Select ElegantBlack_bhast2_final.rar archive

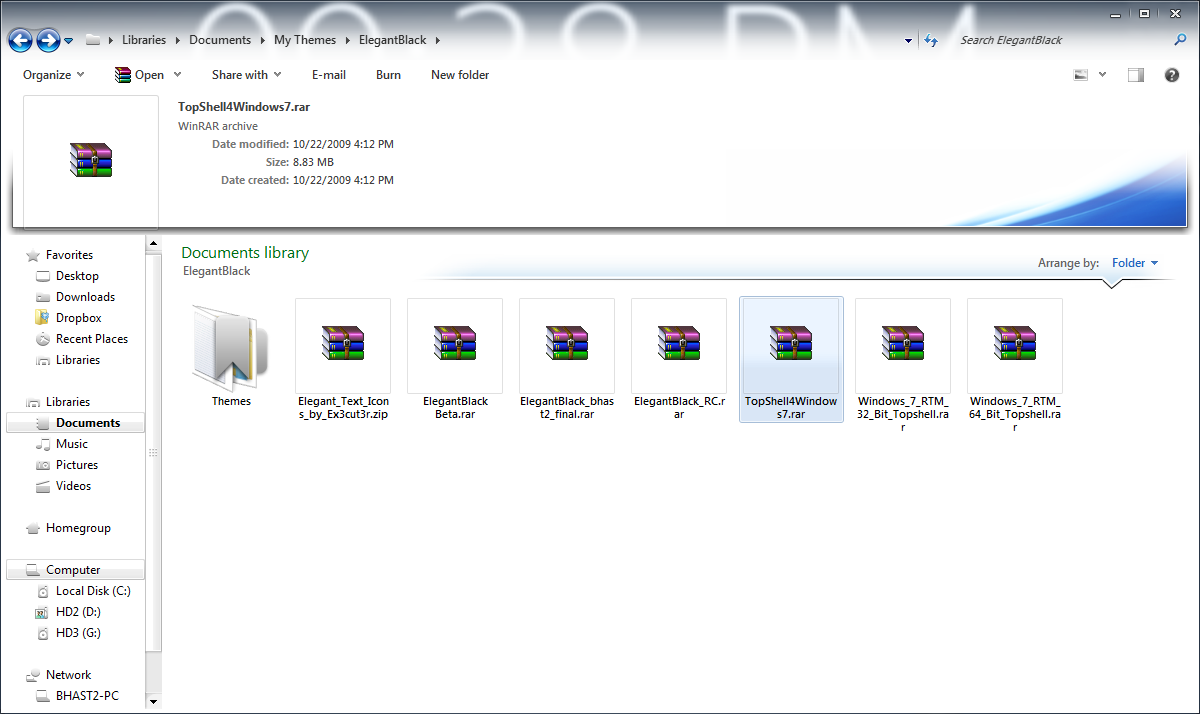567,360
